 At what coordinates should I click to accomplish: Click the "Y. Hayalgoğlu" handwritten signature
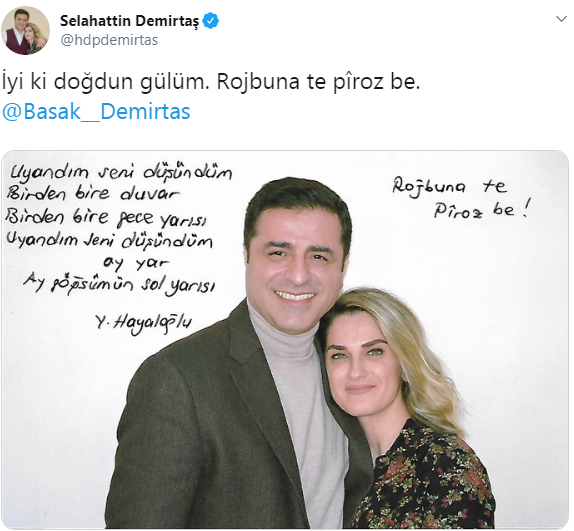click(x=144, y=323)
